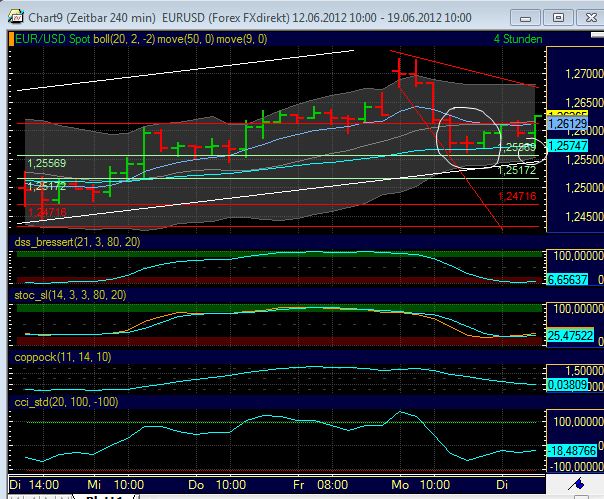The image size is (604, 499).
Task: Select the cci_std(20, 100, -100) indicator title
Action: pos(66,402)
